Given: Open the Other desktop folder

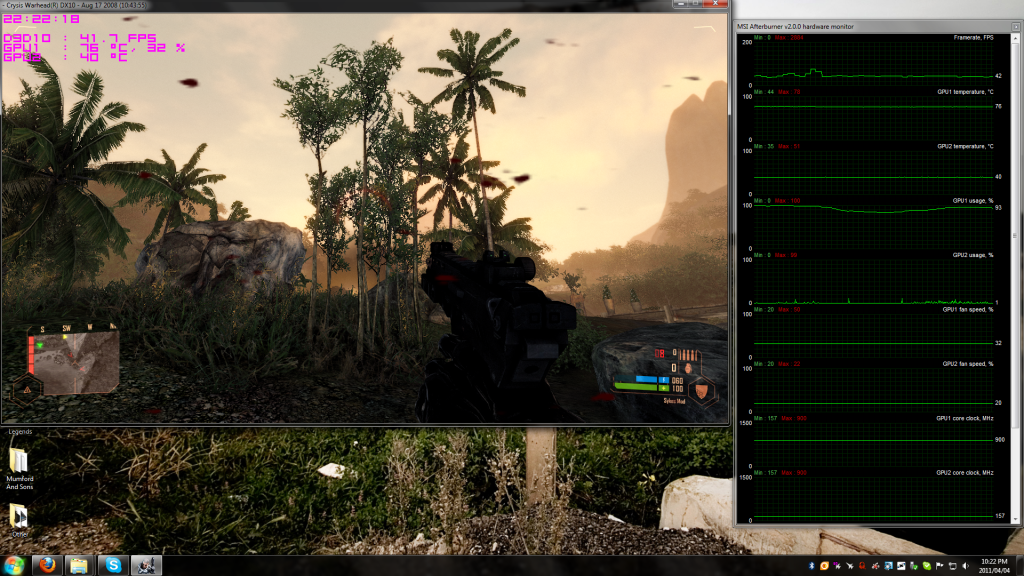Looking at the screenshot, I should coord(19,520).
